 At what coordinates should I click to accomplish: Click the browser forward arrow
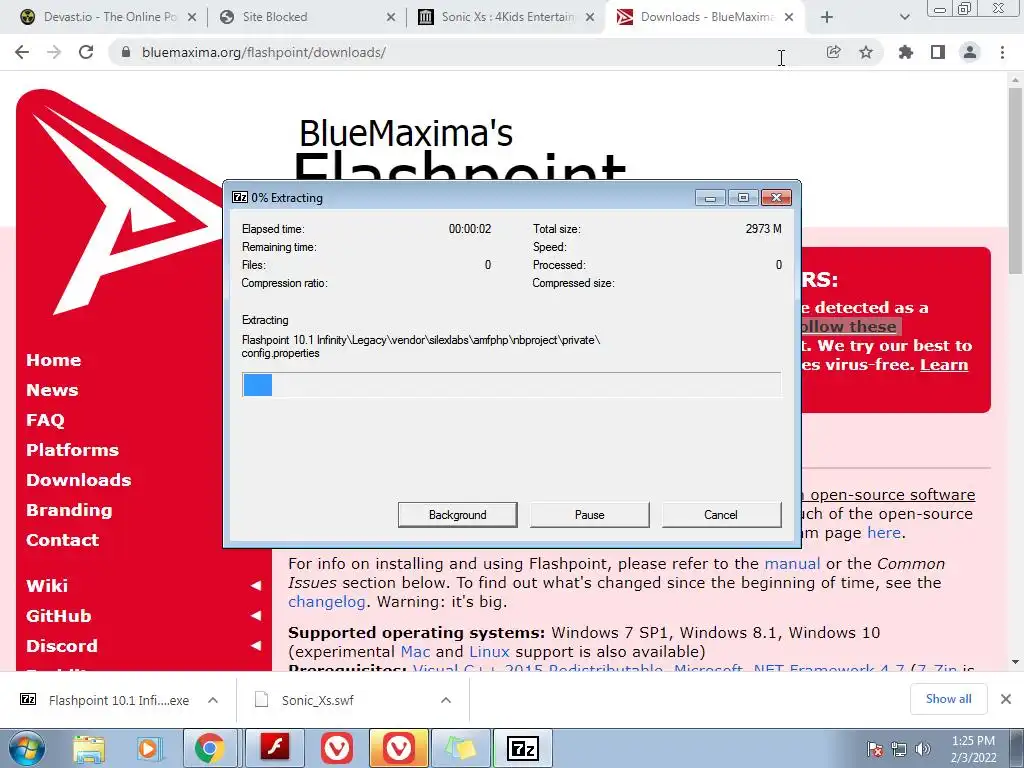tap(54, 52)
